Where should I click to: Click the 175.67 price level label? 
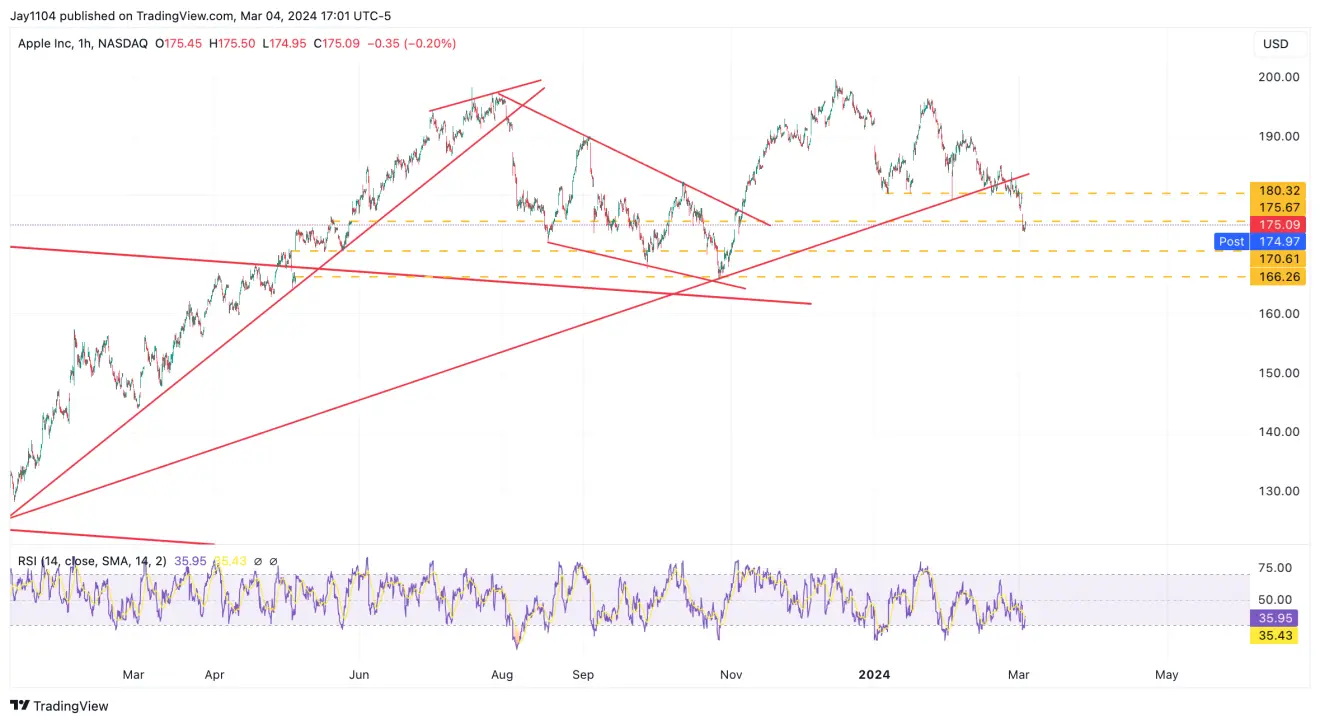click(1278, 208)
